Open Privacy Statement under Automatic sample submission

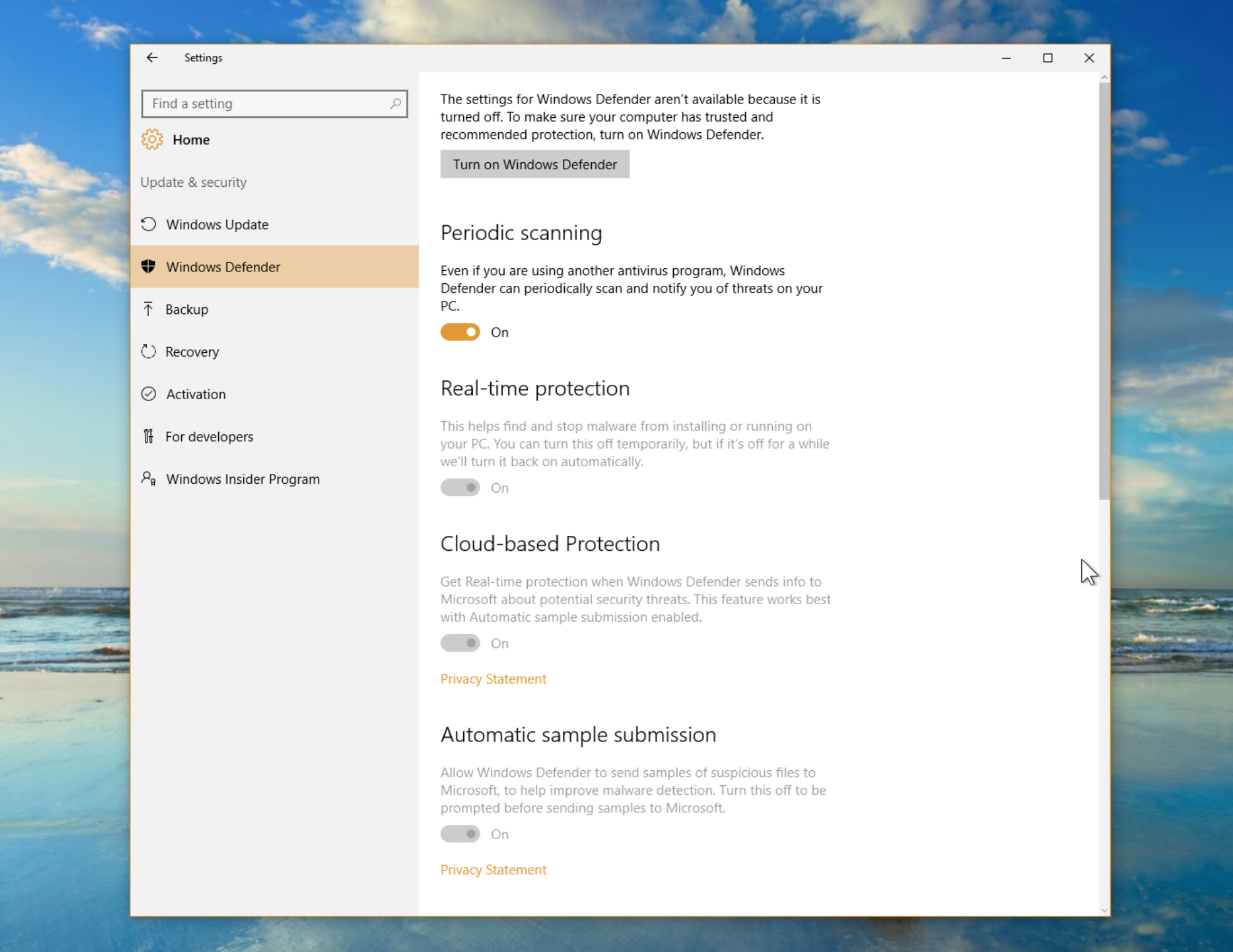pos(493,870)
